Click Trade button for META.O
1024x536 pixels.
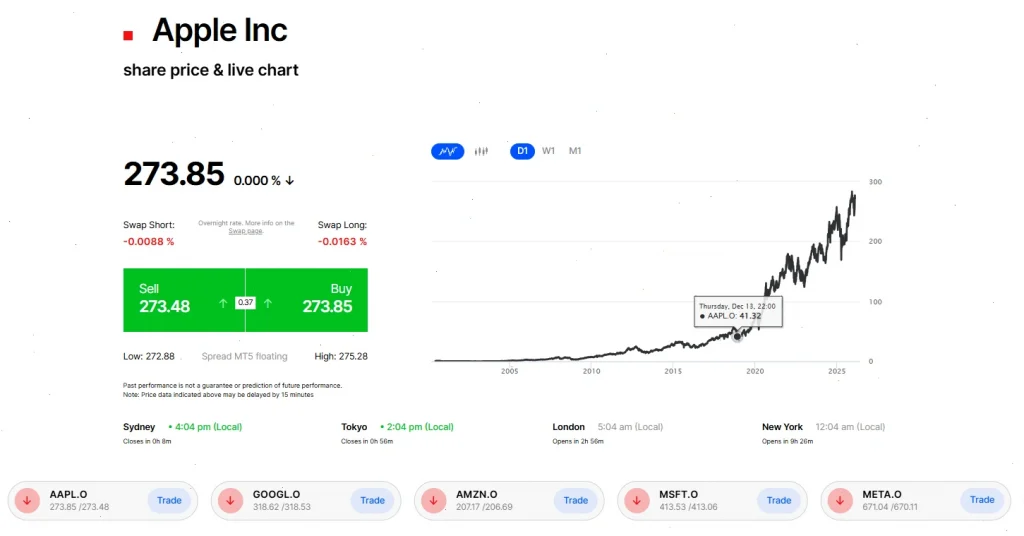(982, 500)
